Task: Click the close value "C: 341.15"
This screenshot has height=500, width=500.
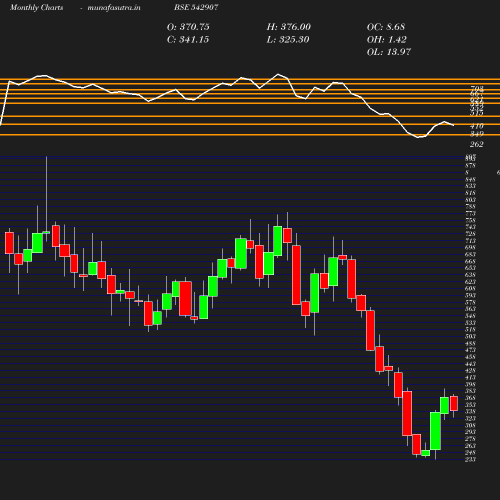Action: 188,40
